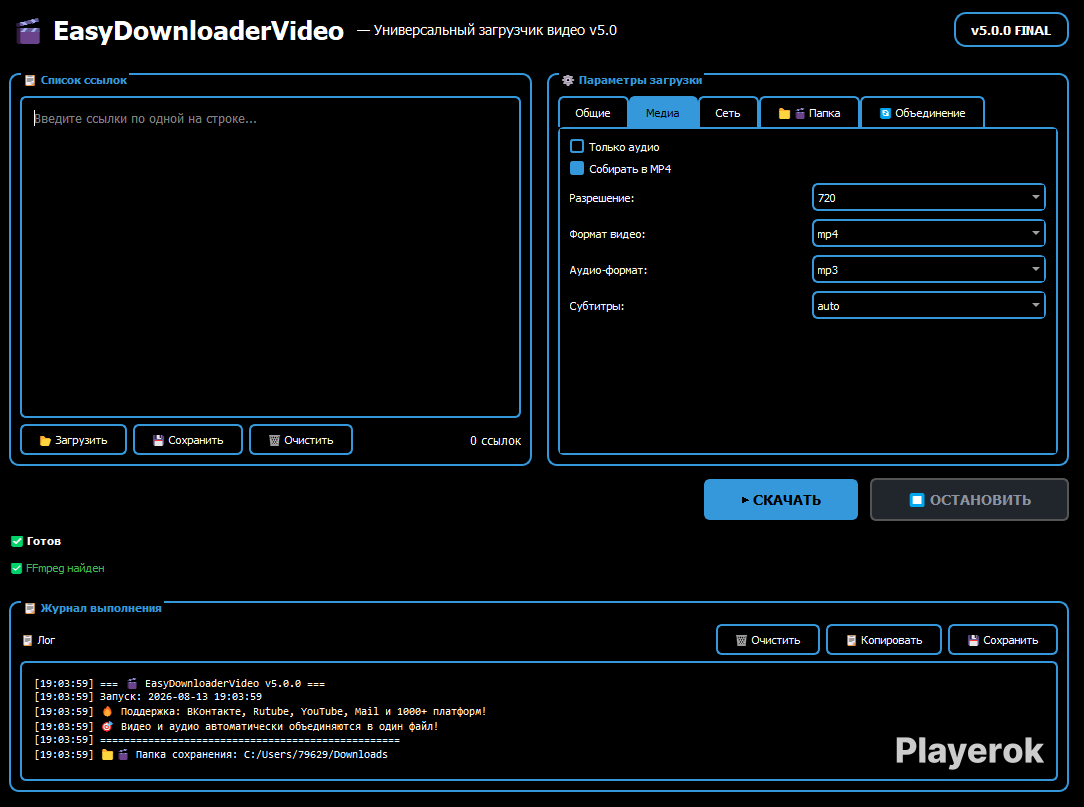Image resolution: width=1084 pixels, height=807 pixels.
Task: Switch to the Общие tab
Action: [x=593, y=113]
